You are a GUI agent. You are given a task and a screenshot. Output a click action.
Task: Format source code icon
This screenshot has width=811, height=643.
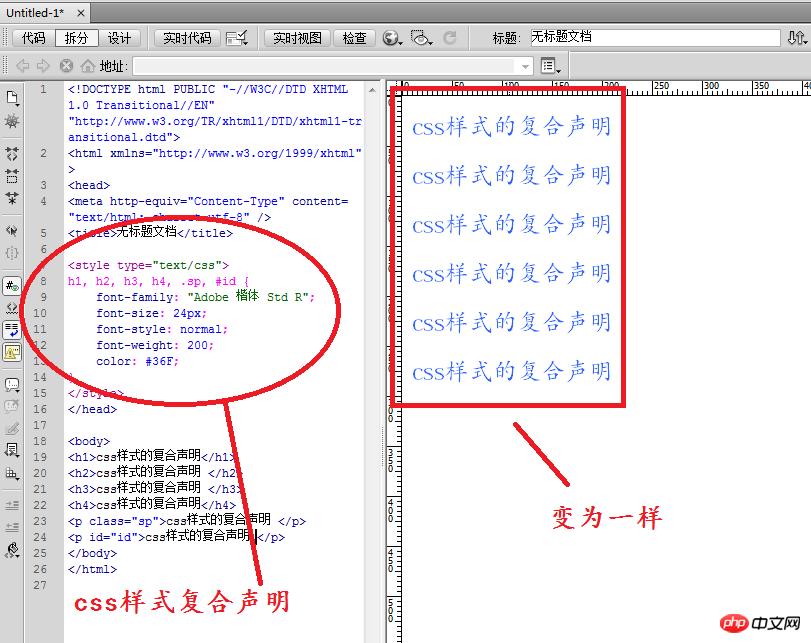[12, 550]
